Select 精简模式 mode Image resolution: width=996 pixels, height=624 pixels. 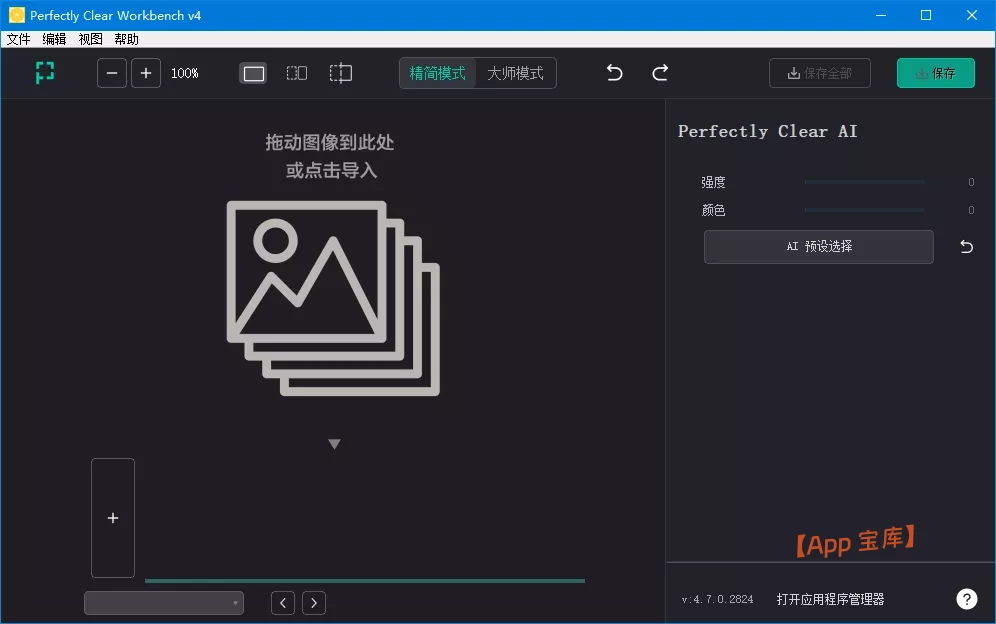click(x=439, y=72)
